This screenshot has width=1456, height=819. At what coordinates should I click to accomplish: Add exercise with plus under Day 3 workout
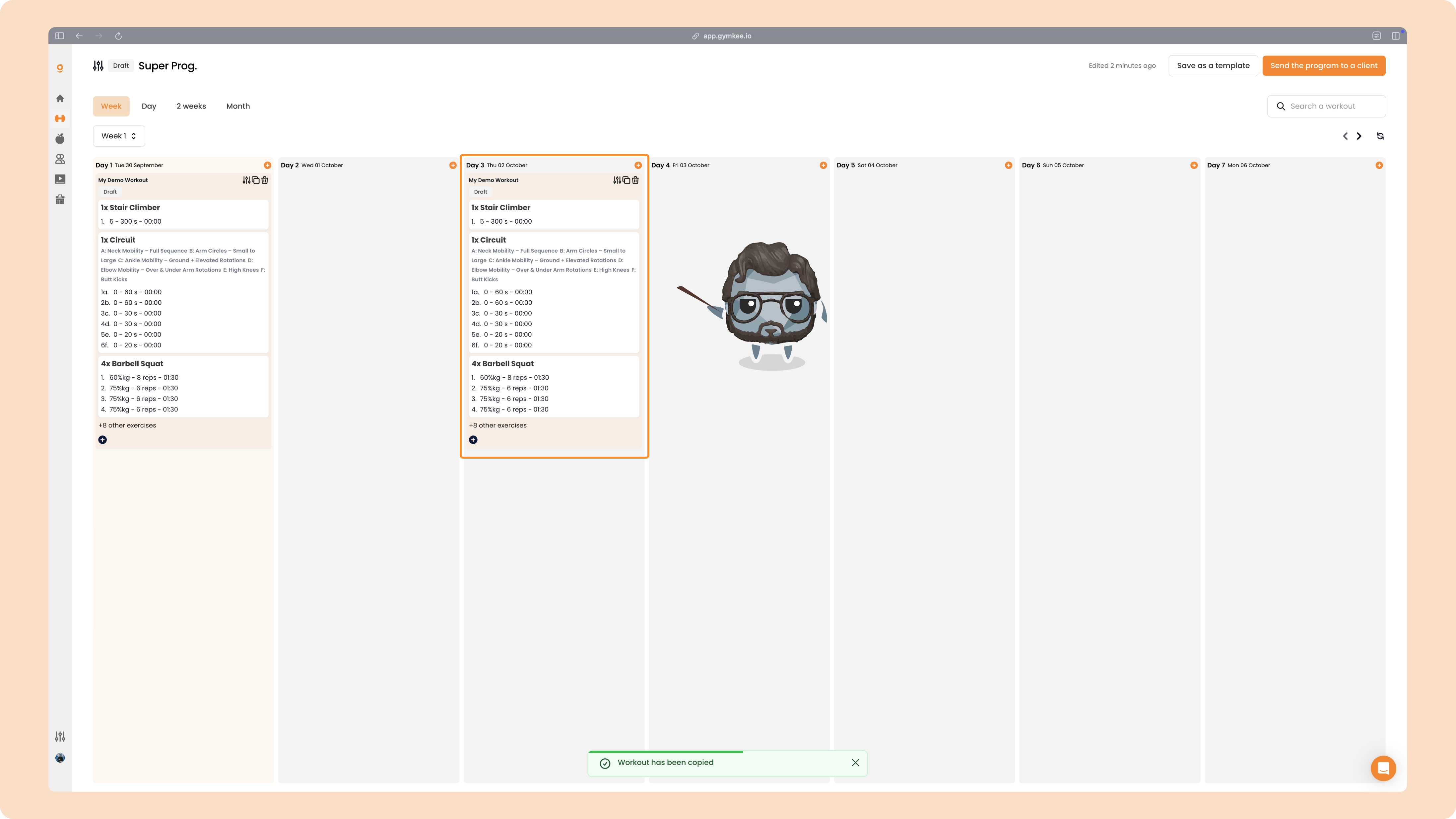click(x=473, y=439)
